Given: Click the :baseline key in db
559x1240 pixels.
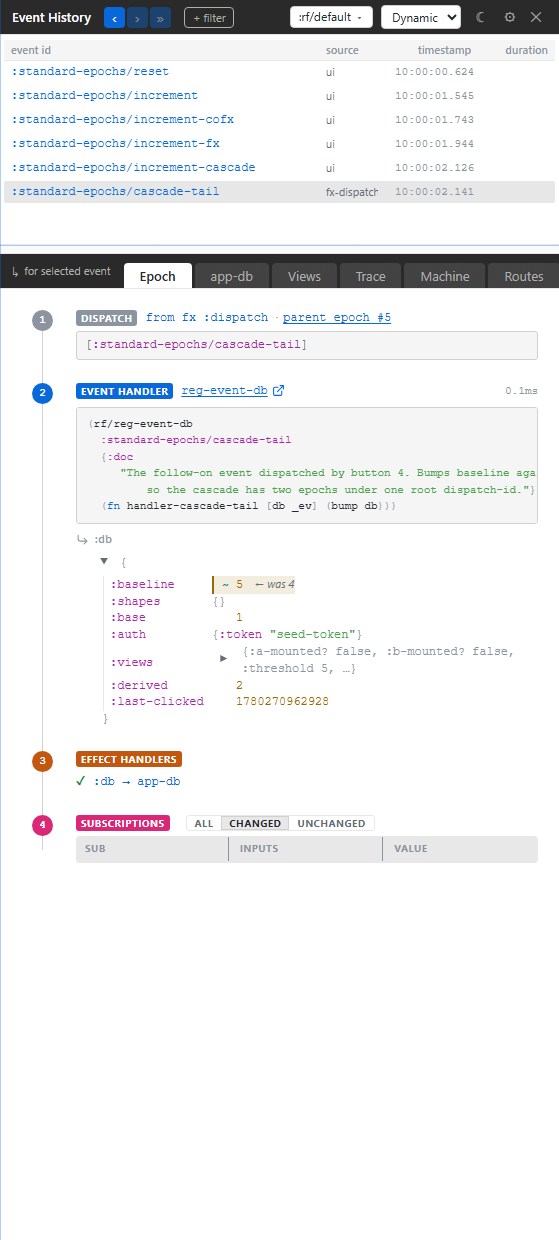Looking at the screenshot, I should coord(142,584).
